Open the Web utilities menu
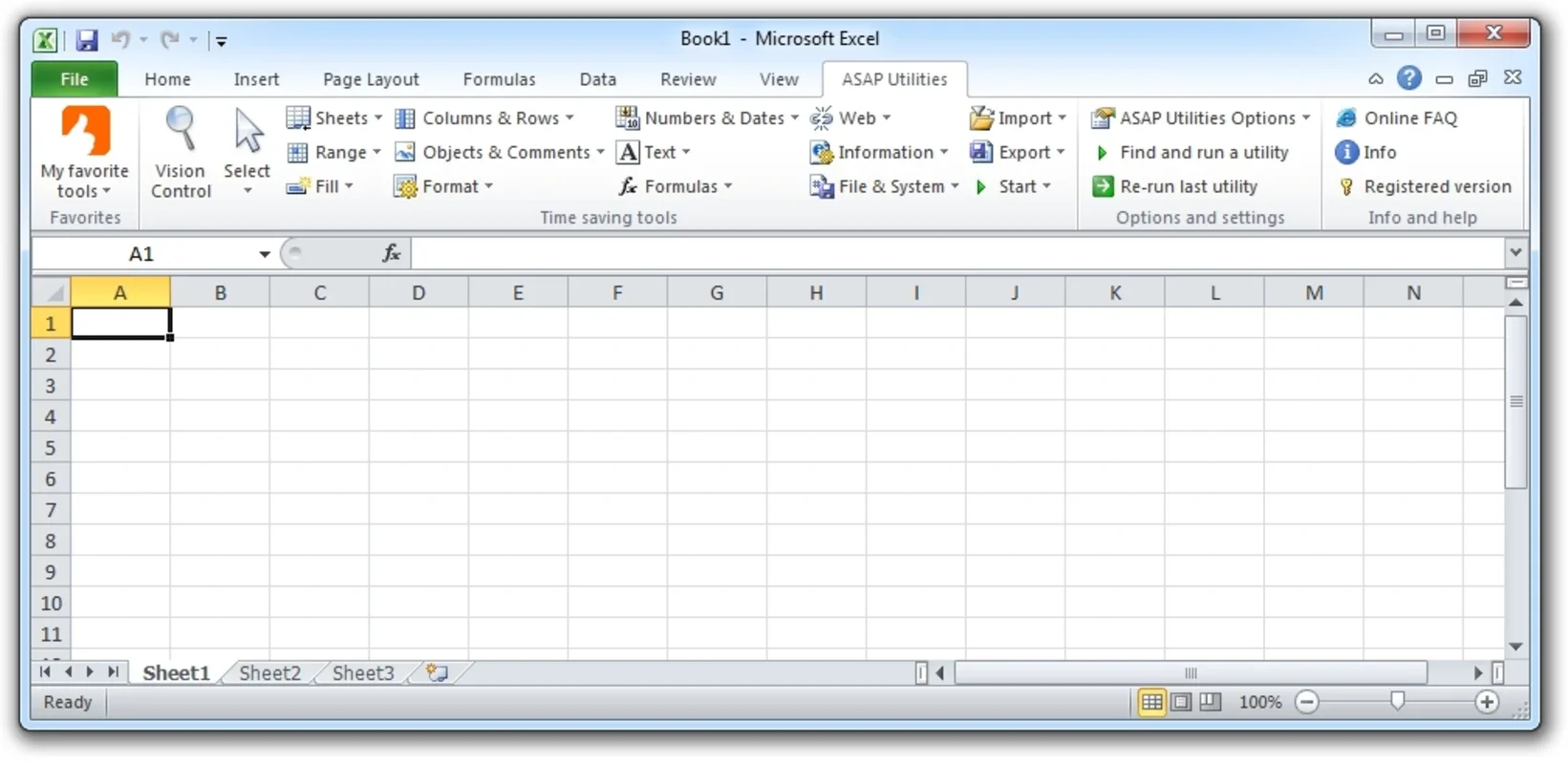 click(x=850, y=117)
